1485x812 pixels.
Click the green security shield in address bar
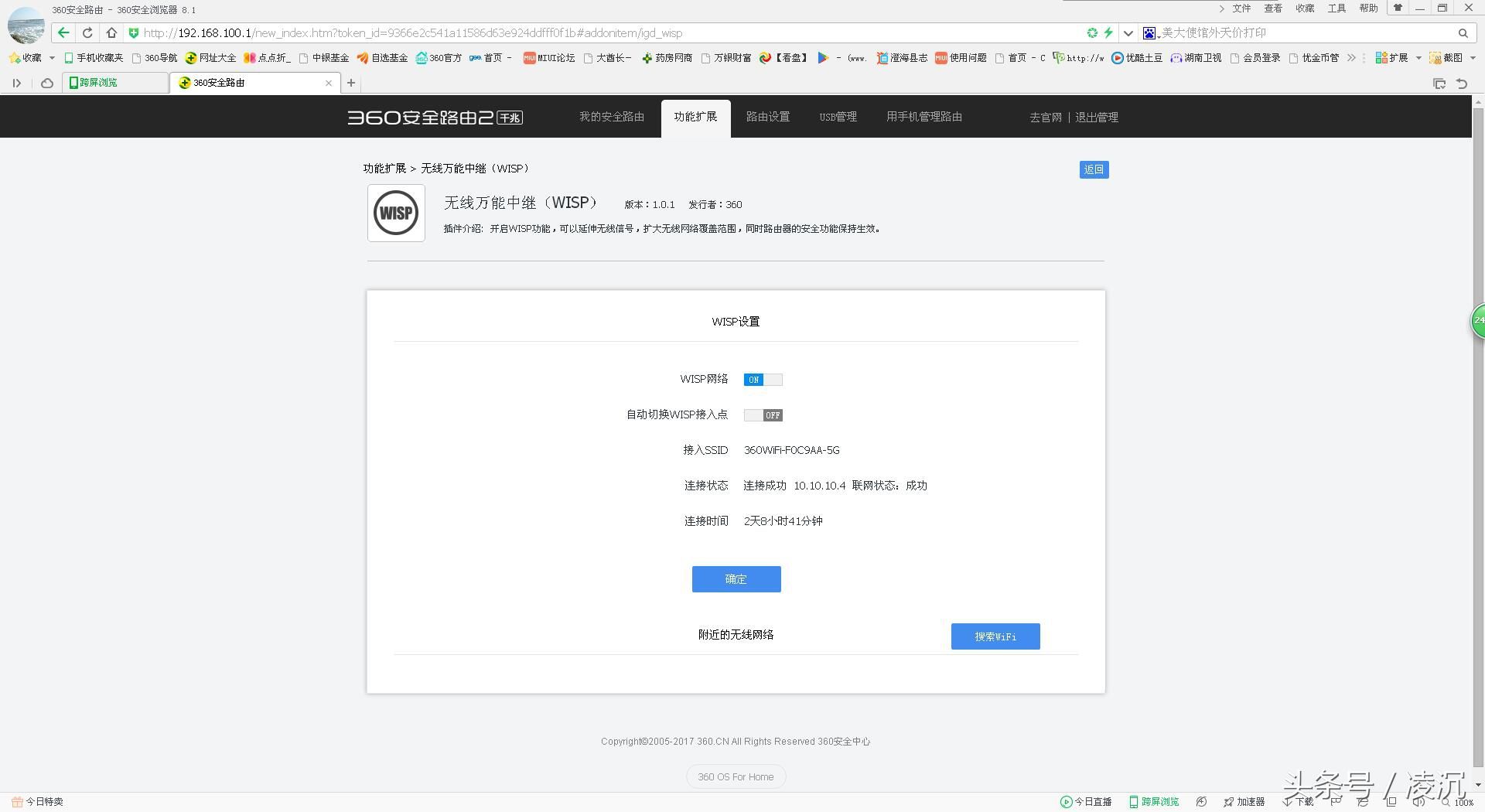tap(133, 33)
